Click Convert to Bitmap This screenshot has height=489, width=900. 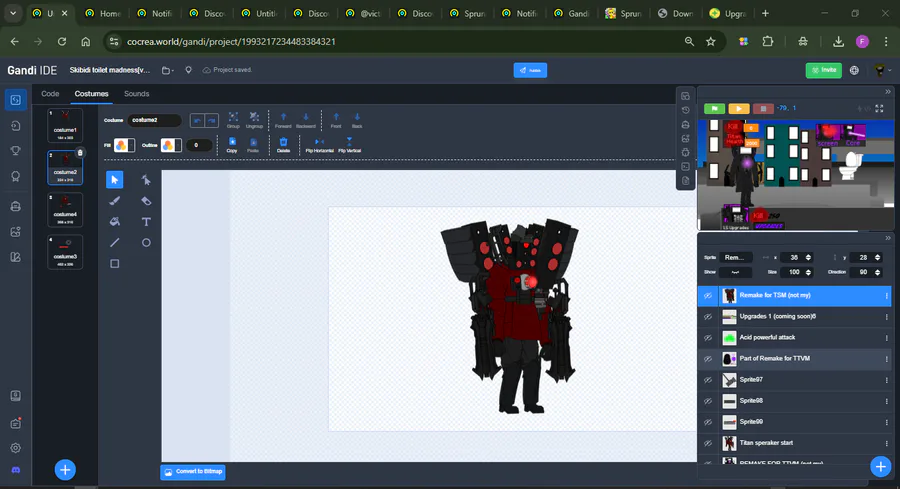tap(193, 472)
